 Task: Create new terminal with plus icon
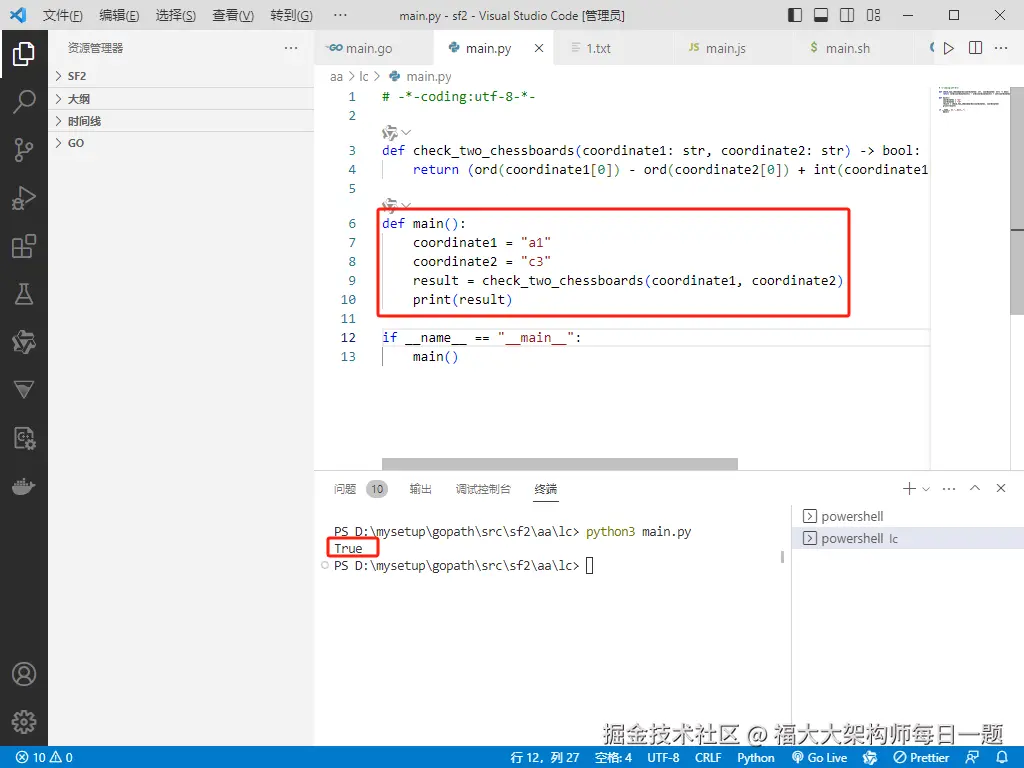908,488
